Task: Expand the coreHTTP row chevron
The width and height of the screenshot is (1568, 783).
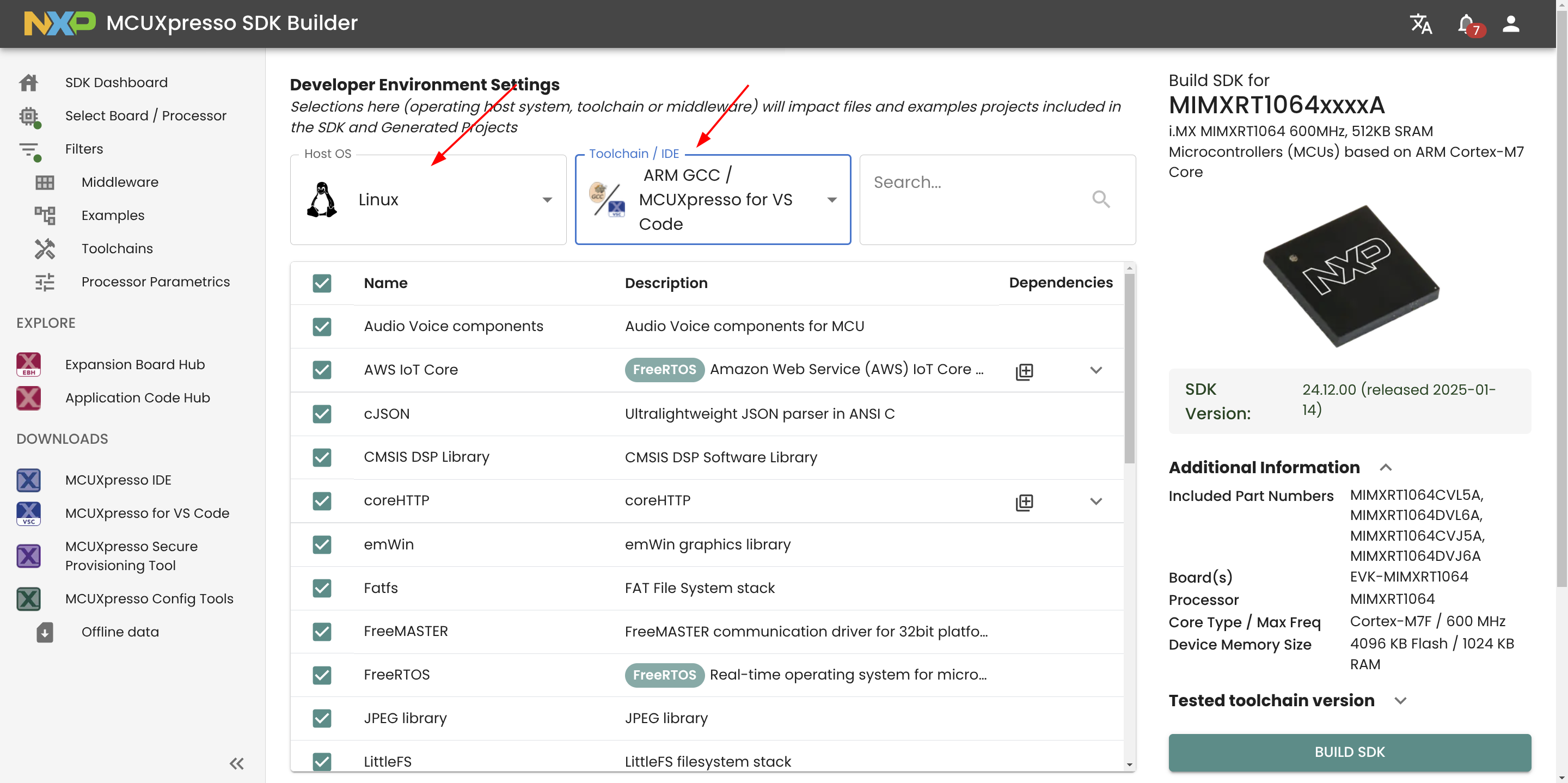Action: 1095,501
